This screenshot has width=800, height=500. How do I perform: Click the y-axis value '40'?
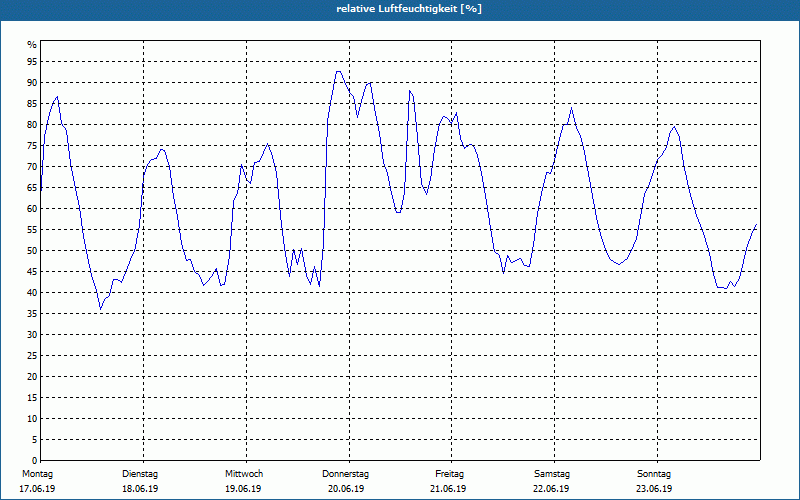pos(32,292)
